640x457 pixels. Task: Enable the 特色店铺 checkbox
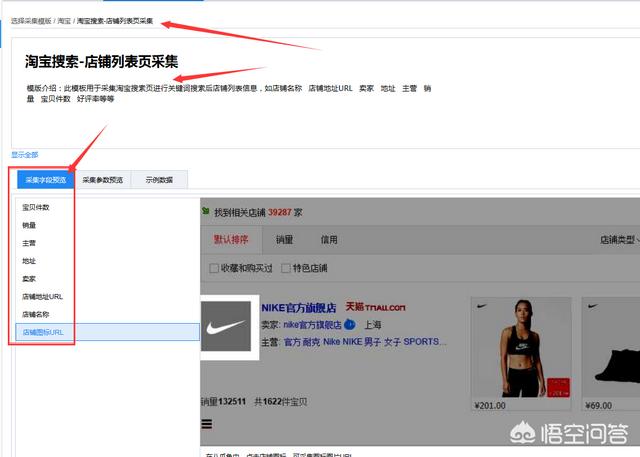click(285, 268)
